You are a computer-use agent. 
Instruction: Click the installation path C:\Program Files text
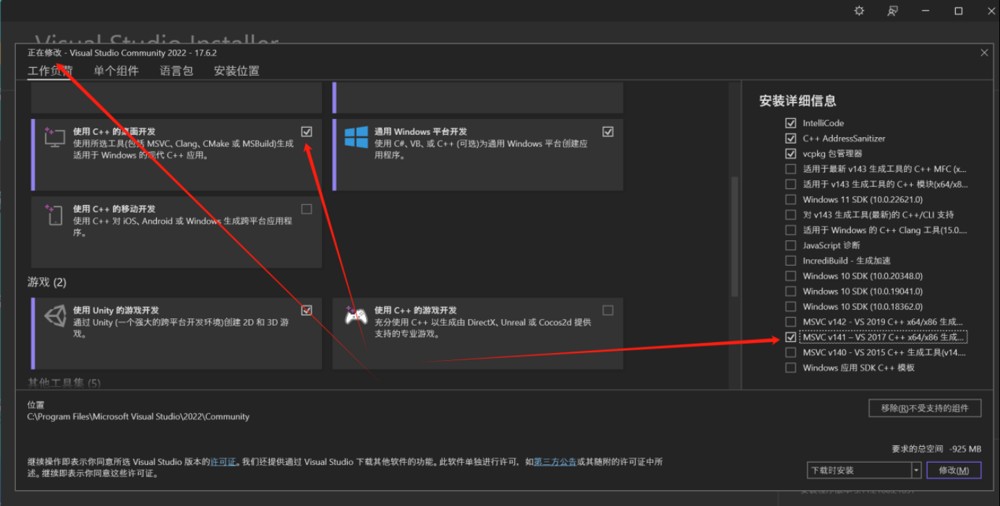click(138, 417)
